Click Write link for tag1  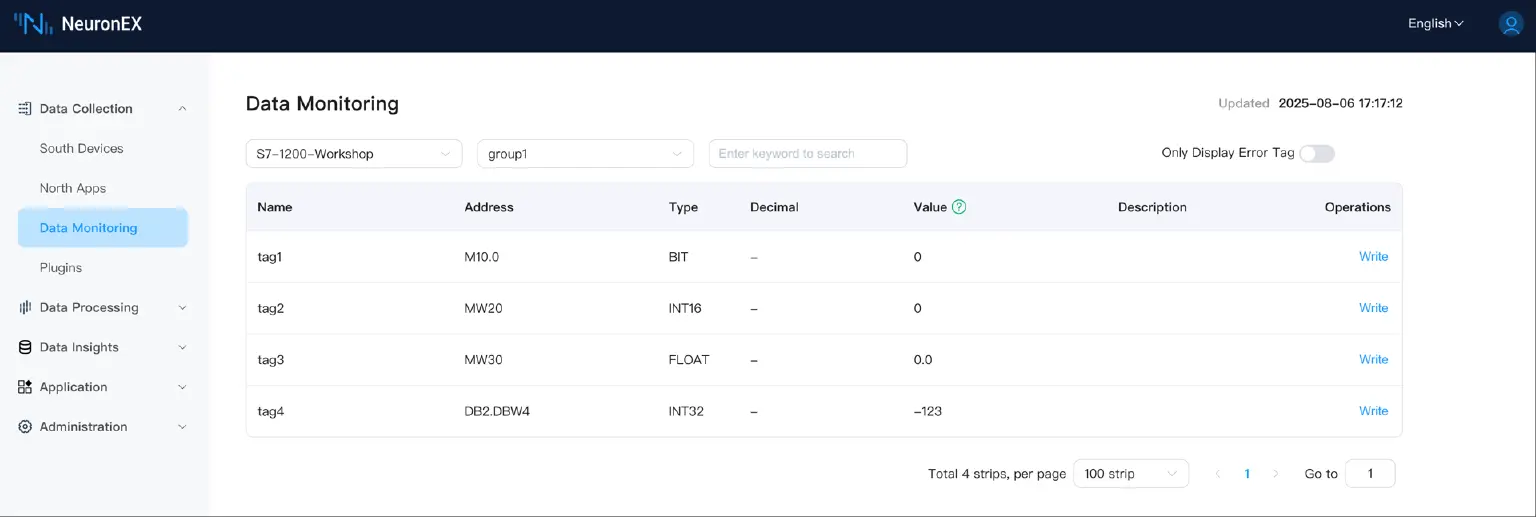[x=1373, y=257]
